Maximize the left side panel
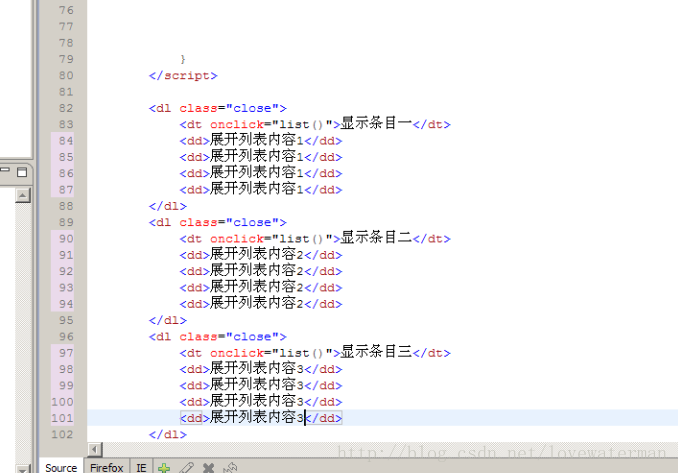This screenshot has width=678, height=473. point(22,173)
